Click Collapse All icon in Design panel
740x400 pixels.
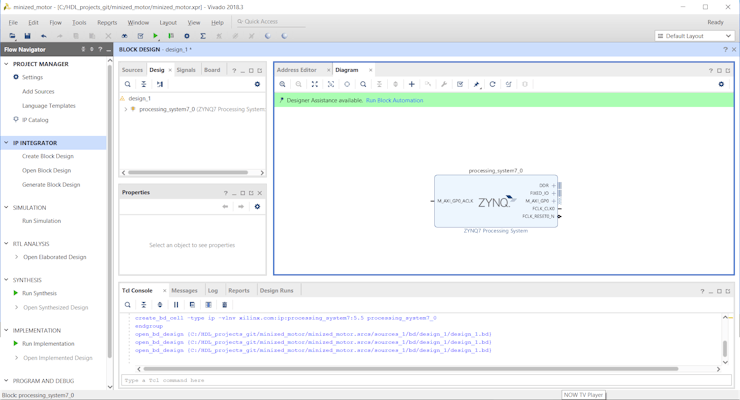[x=143, y=84]
